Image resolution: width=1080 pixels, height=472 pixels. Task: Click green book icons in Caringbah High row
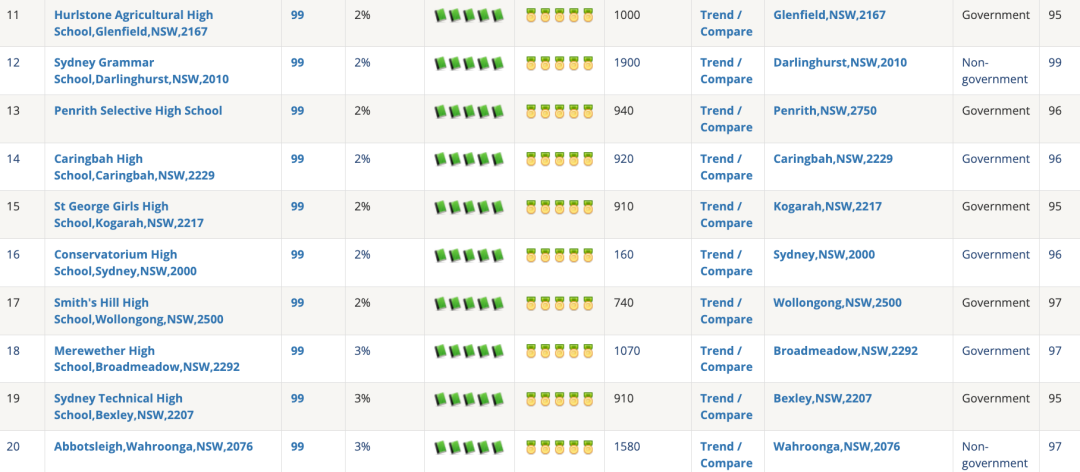[469, 159]
